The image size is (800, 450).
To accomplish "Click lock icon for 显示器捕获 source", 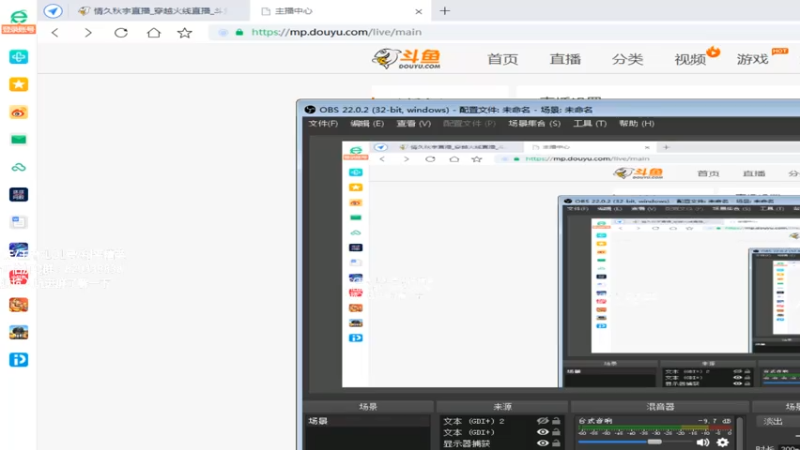I will pos(556,443).
